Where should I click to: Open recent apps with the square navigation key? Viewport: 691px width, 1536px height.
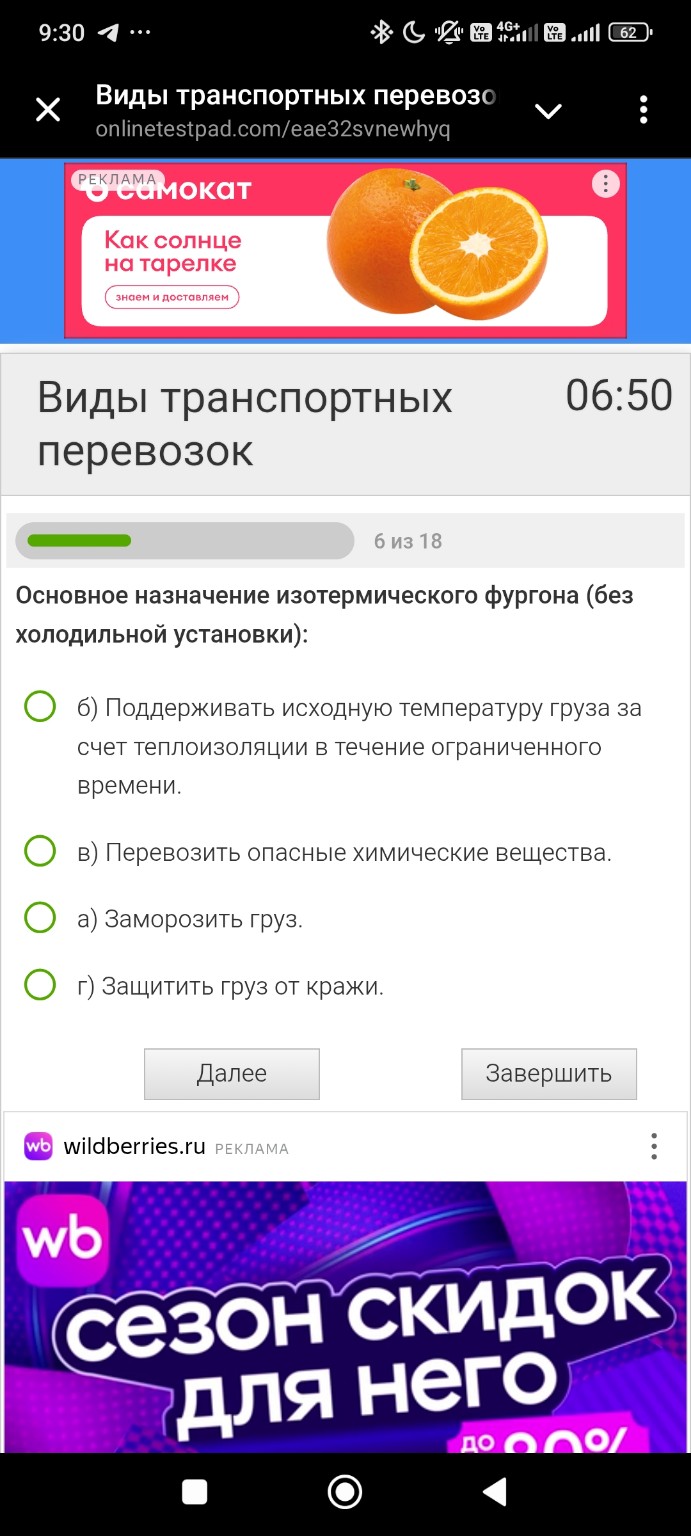coord(192,1491)
